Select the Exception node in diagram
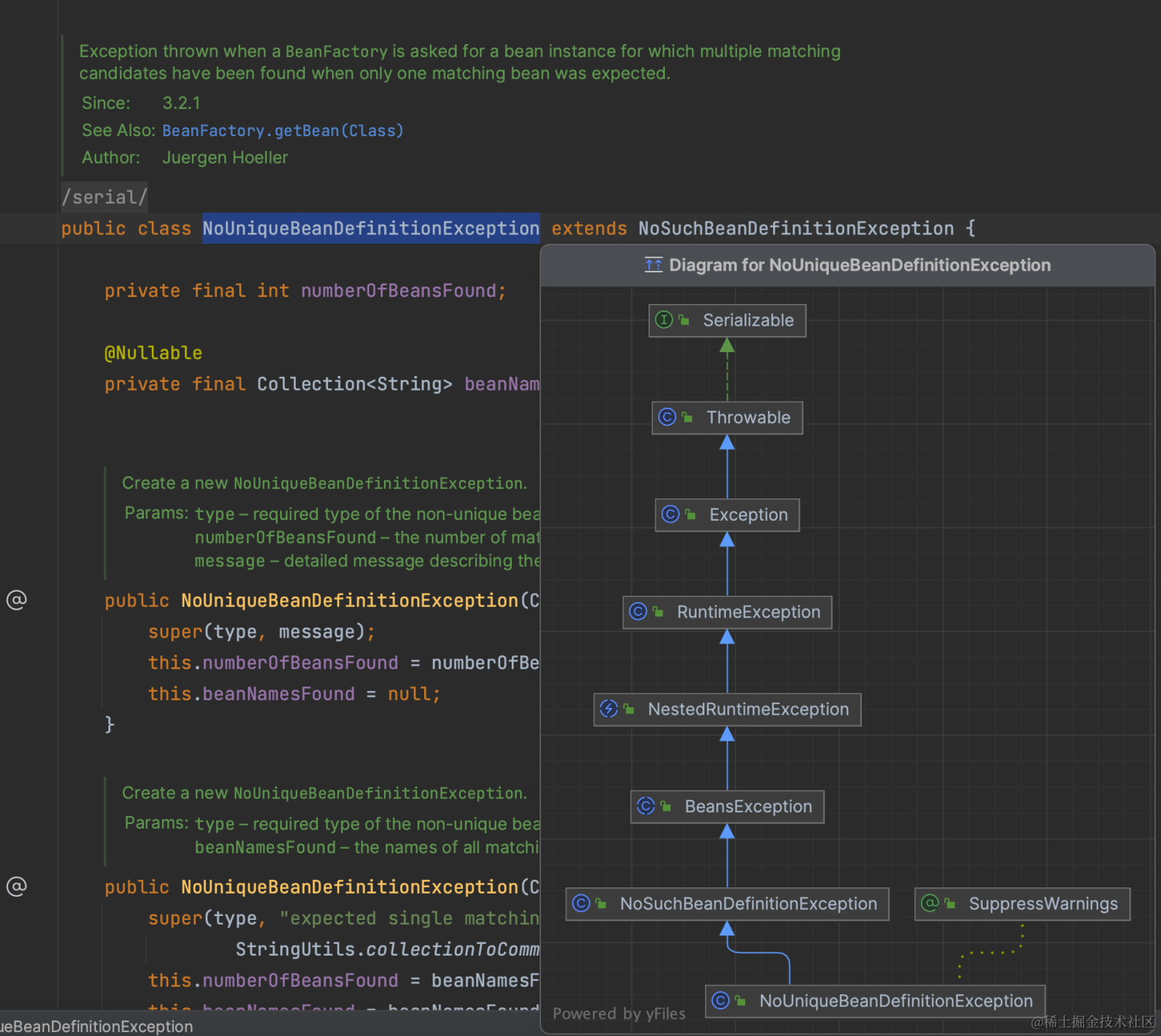This screenshot has height=1036, width=1161. [727, 515]
